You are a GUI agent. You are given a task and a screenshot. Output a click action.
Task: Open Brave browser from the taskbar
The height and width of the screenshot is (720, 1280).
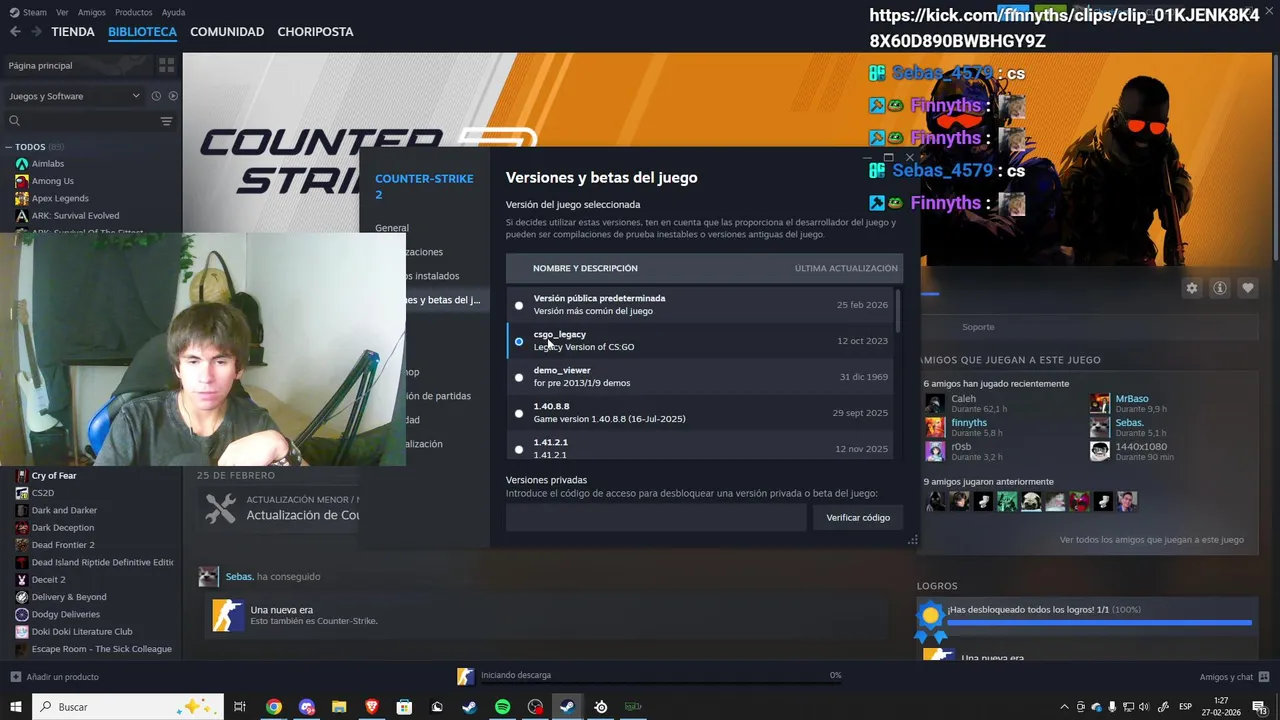point(372,707)
